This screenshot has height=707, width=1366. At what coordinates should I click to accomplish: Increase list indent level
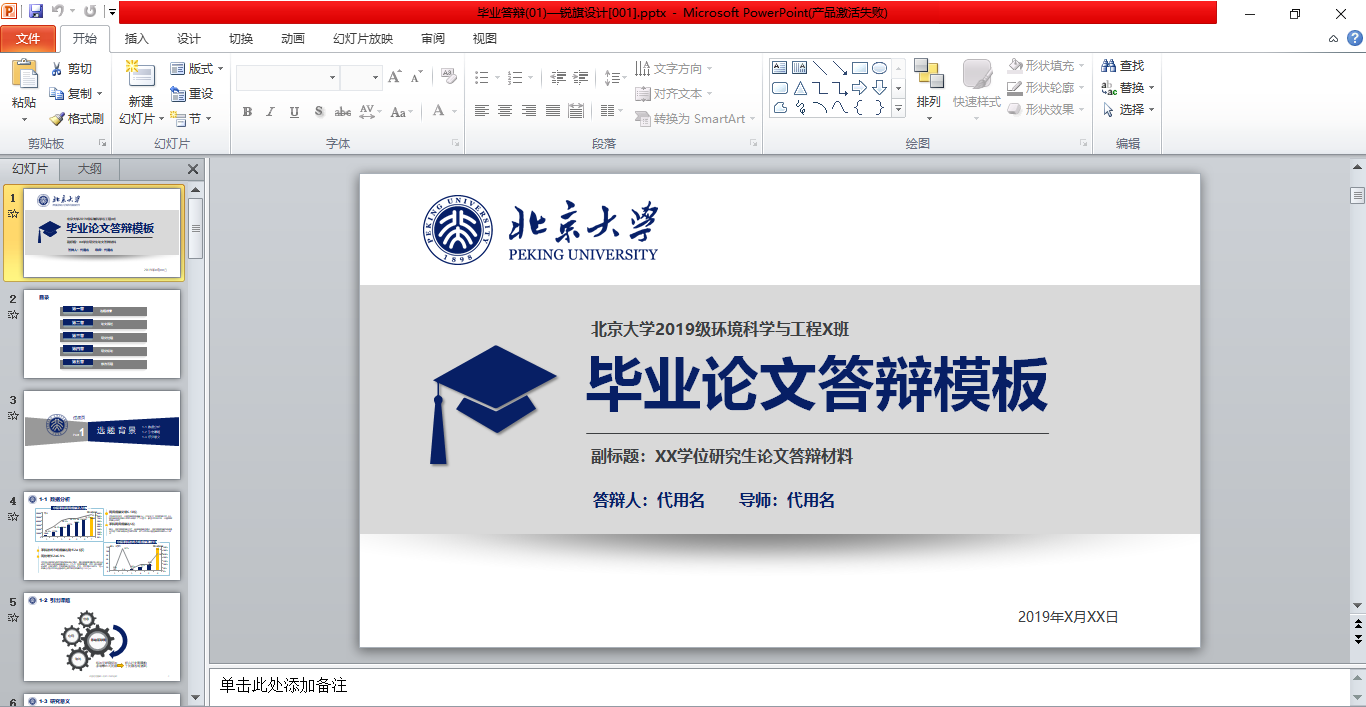click(x=581, y=77)
